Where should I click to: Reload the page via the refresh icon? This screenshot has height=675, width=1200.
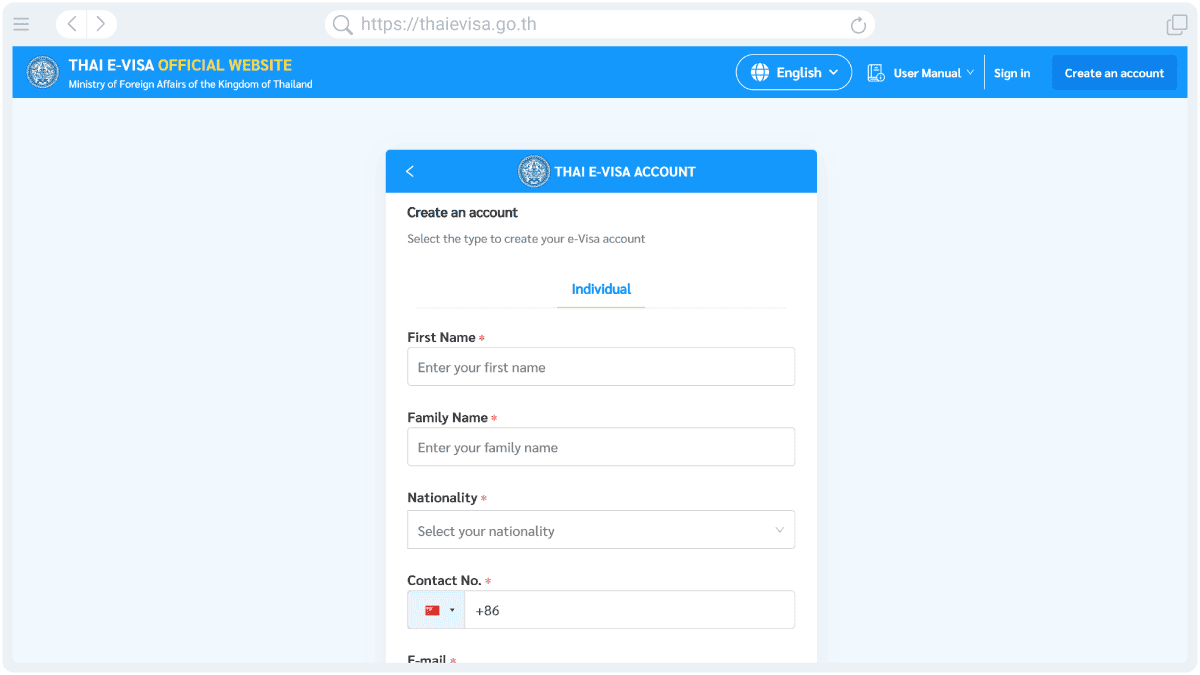pos(858,23)
